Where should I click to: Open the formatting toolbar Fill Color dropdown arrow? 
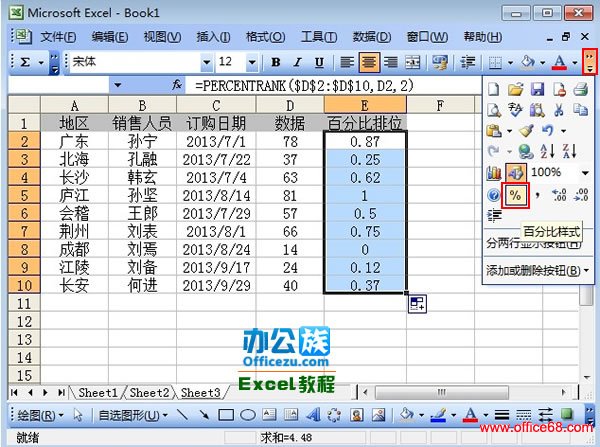[543, 62]
